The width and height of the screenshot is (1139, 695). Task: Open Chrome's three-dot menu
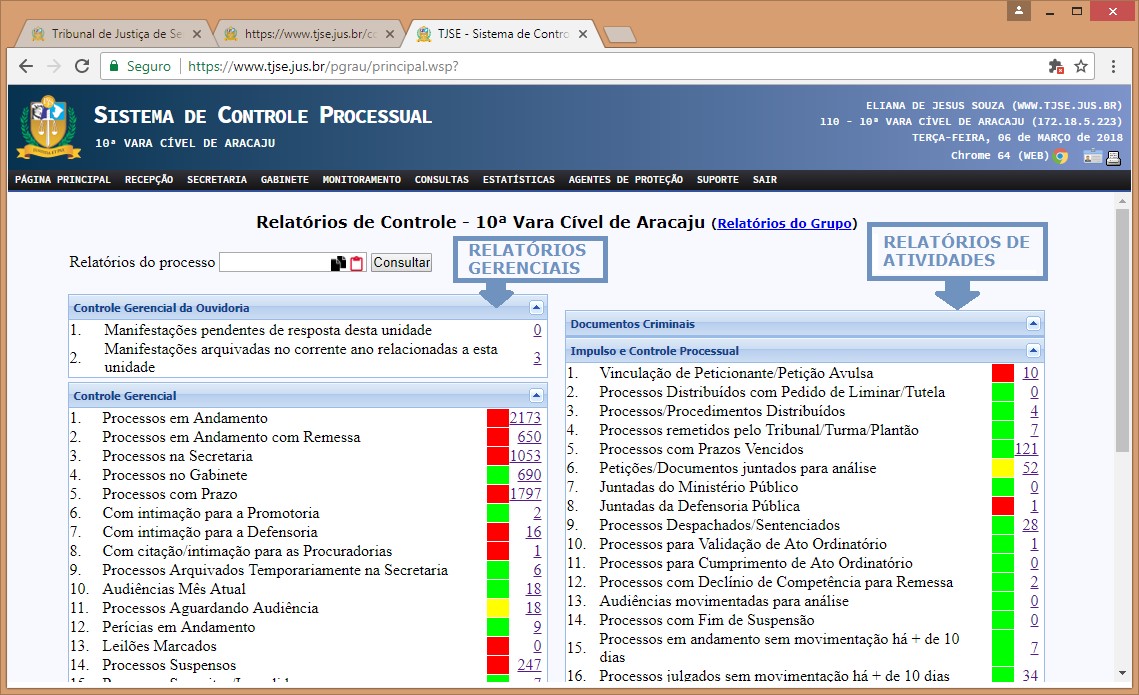[1114, 66]
